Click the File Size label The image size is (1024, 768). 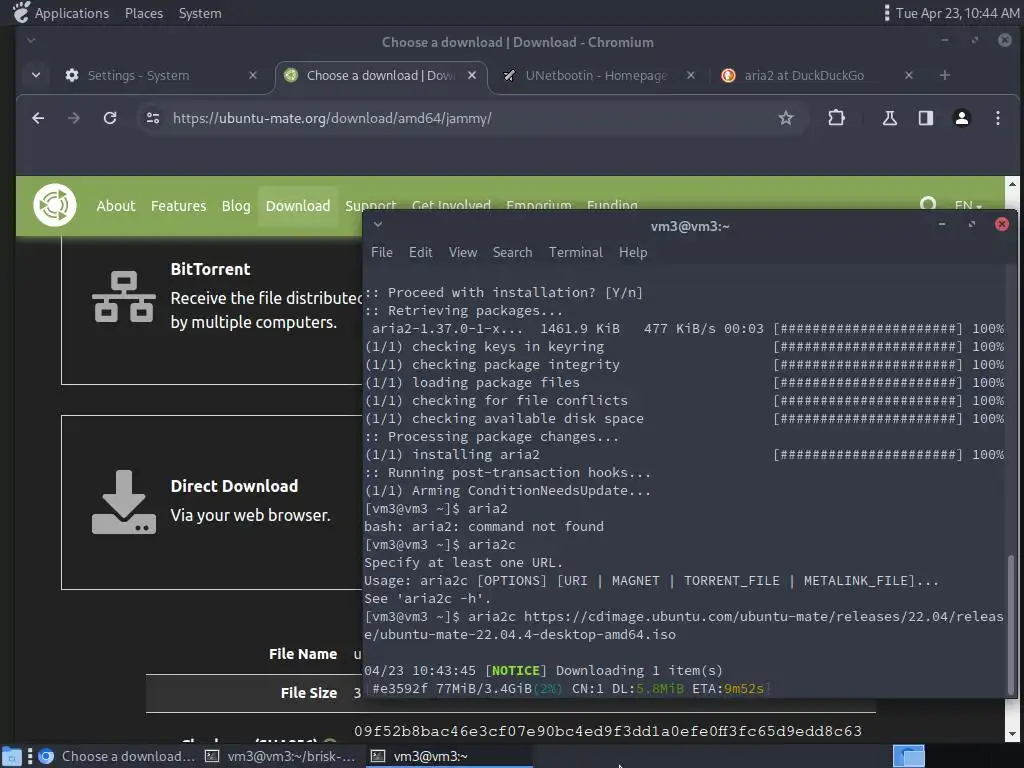pyautogui.click(x=309, y=693)
